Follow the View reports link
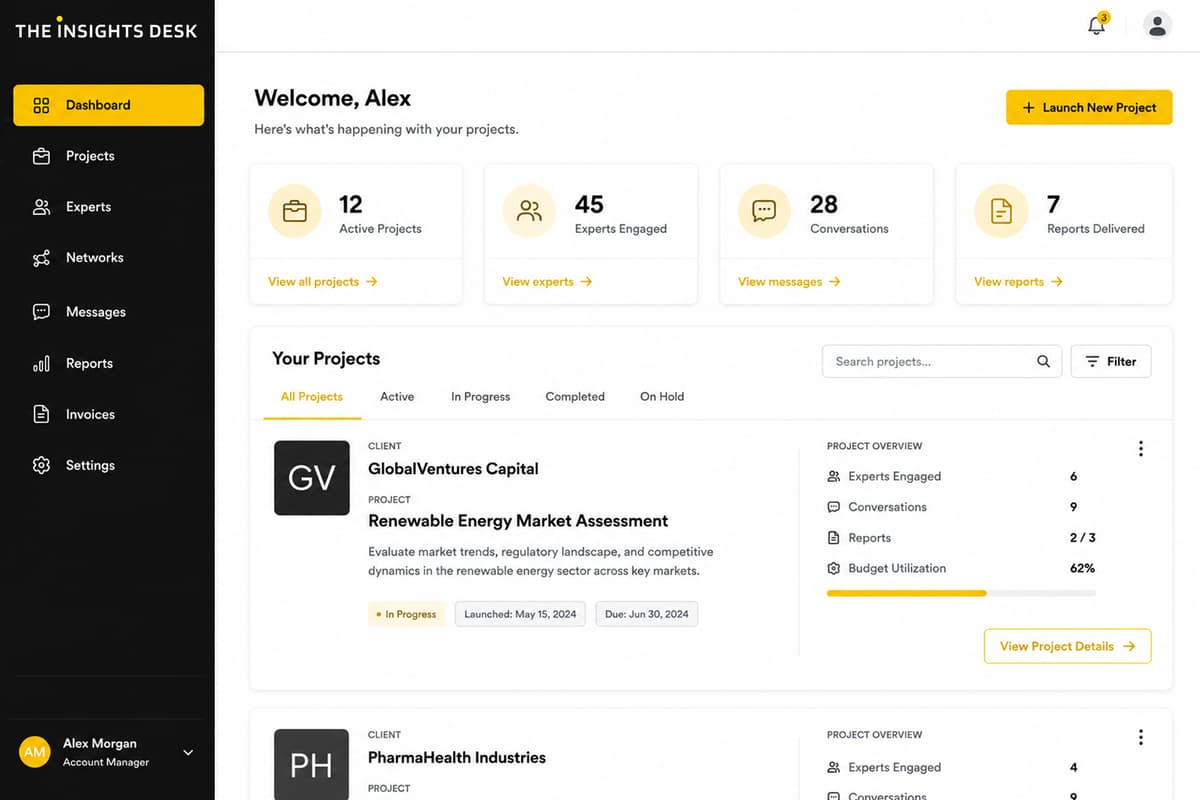 pos(1018,282)
